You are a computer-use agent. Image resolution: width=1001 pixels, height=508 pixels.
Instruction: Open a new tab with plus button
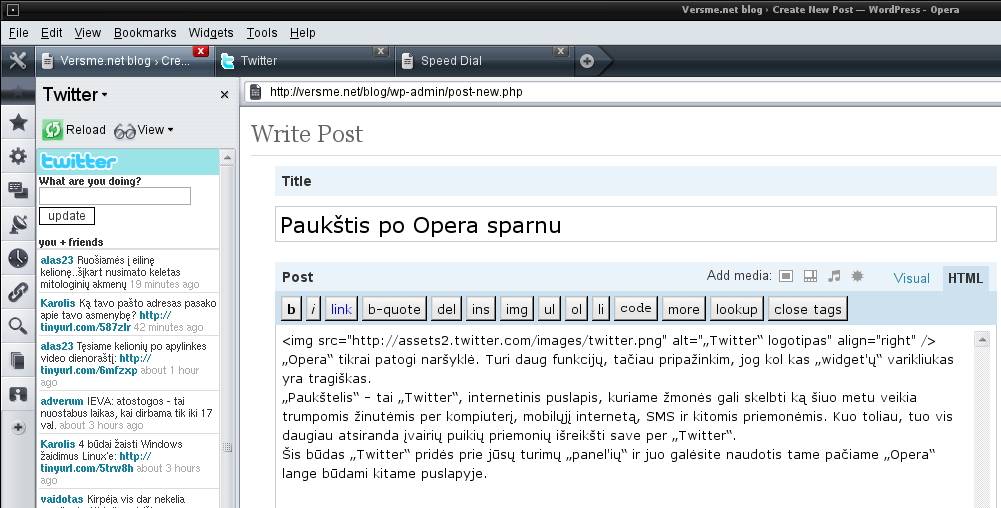point(587,61)
